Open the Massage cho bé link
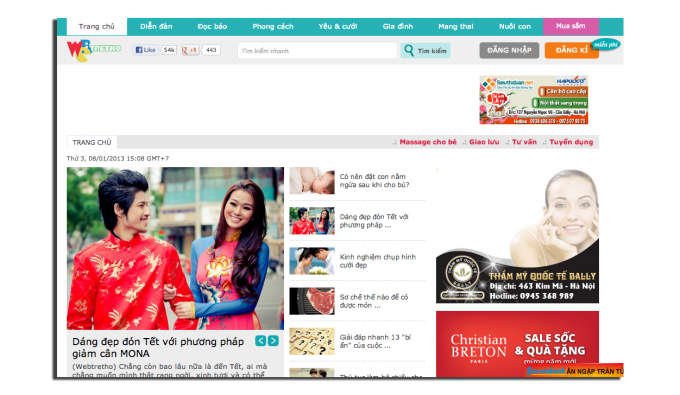 pyautogui.click(x=428, y=142)
